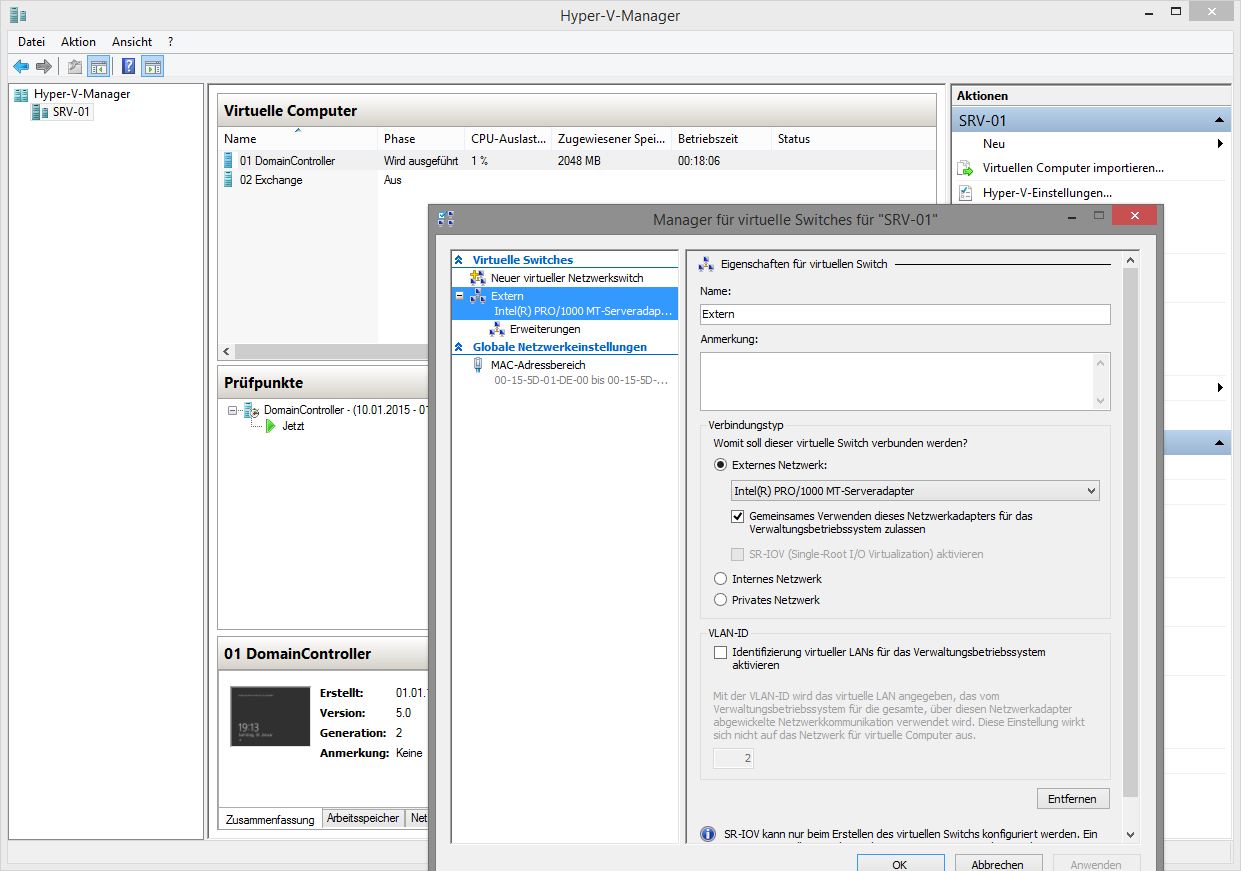Click the Neuer virtueller Netzwerkswitch icon

(x=478, y=278)
